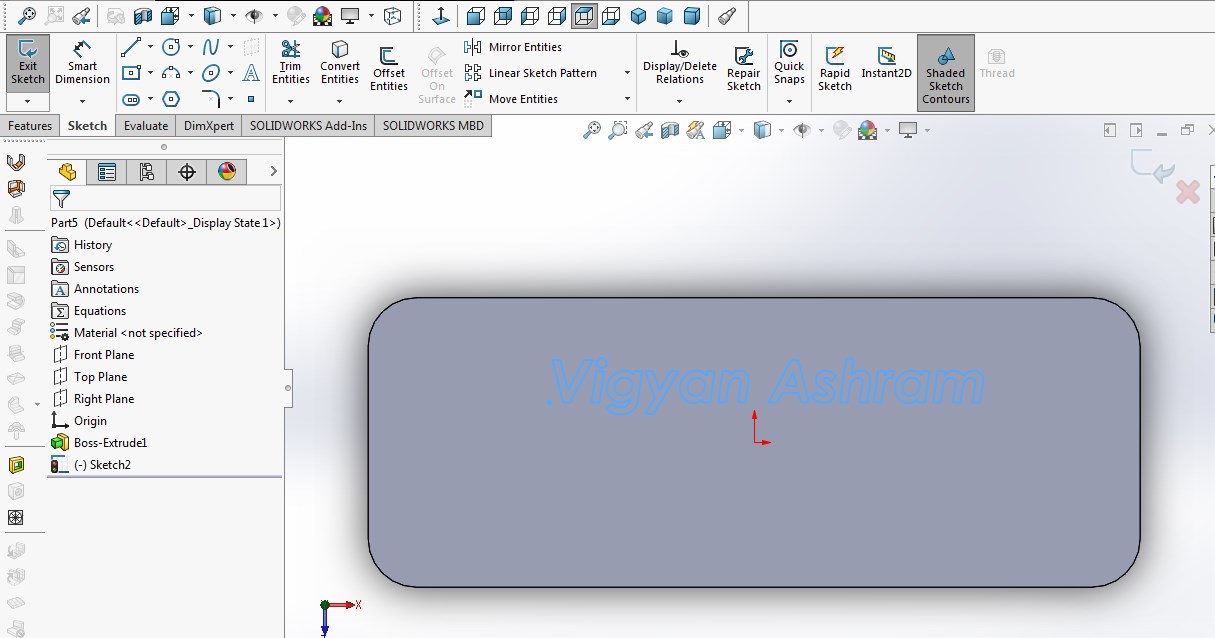This screenshot has height=638, width=1215.
Task: Select the Arc sketch tool
Action: click(171, 73)
